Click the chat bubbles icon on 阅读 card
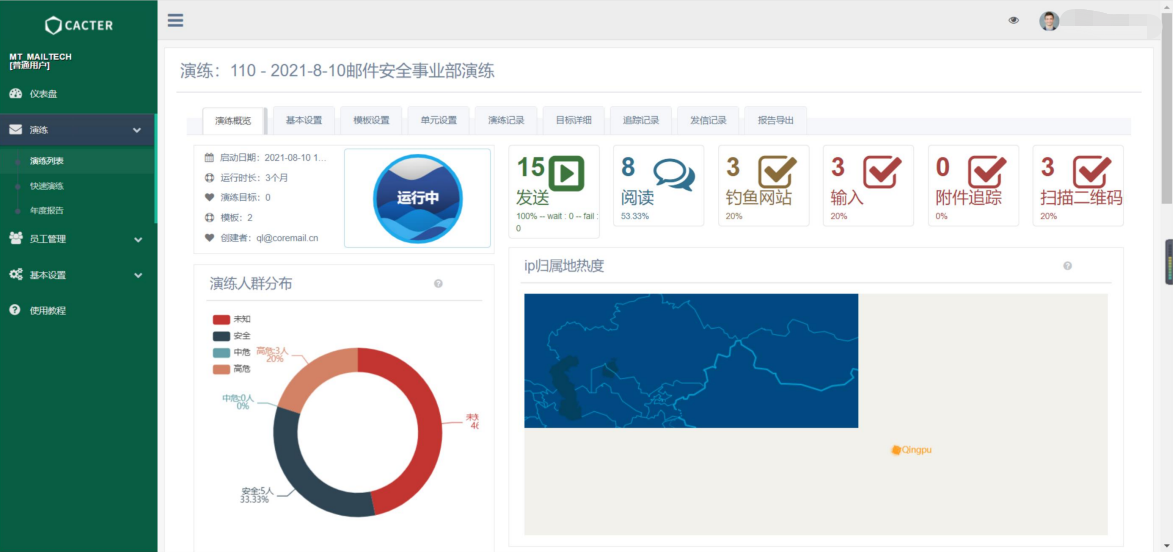This screenshot has height=552, width=1173. click(673, 174)
